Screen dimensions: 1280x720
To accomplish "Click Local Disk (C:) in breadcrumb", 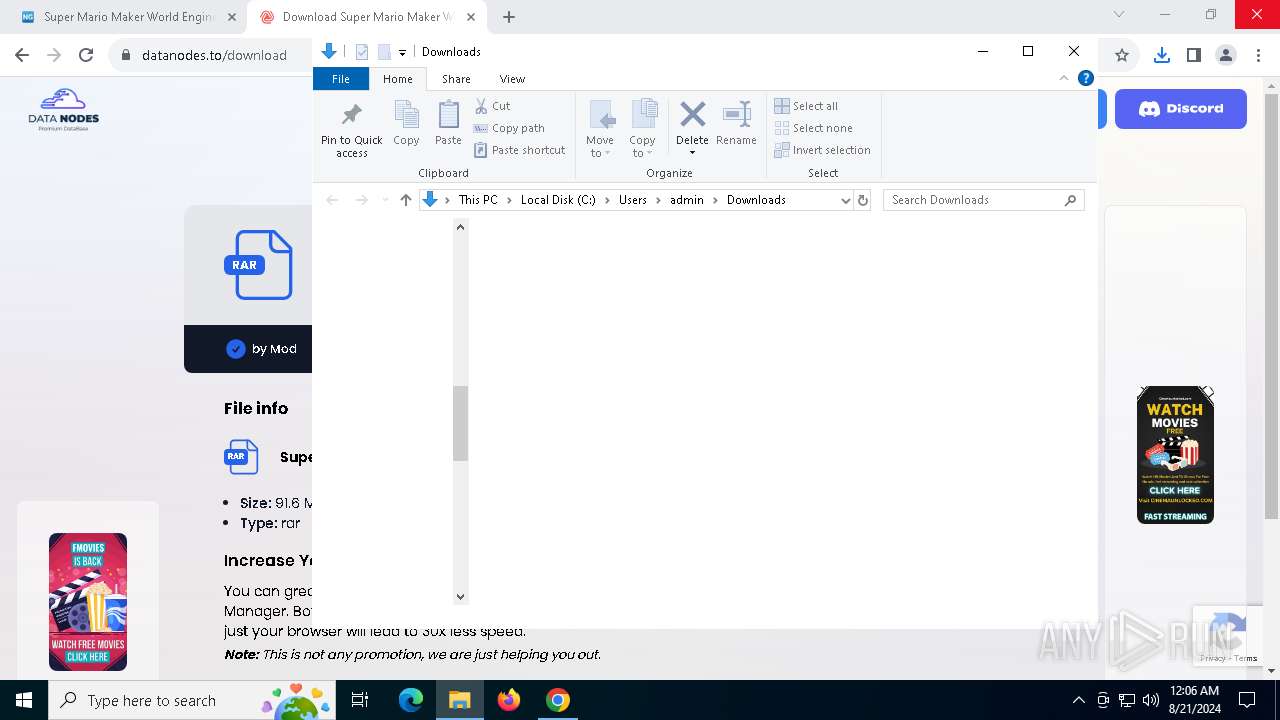I will [558, 200].
